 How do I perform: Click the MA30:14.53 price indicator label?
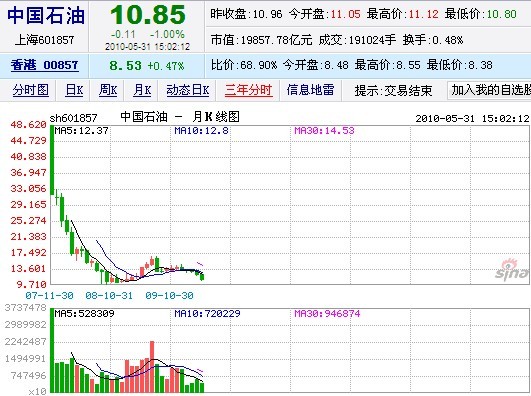click(324, 130)
